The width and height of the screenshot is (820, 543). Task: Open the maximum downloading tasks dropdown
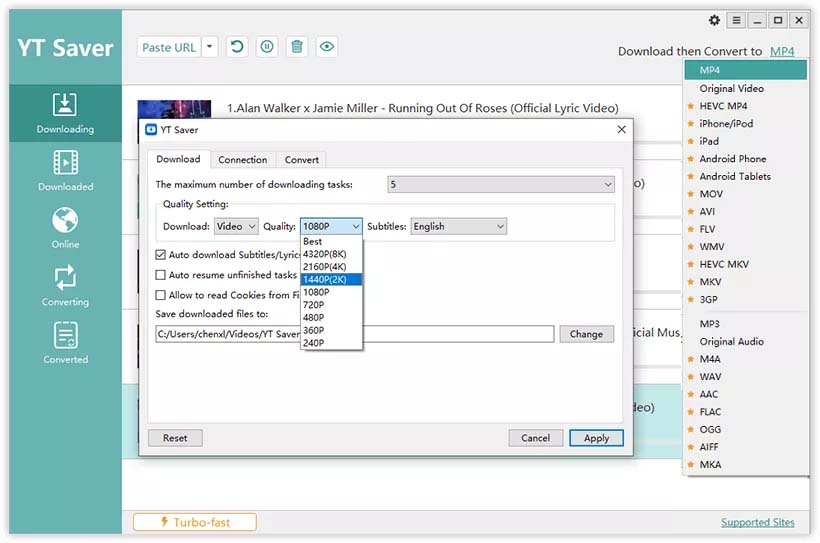501,184
